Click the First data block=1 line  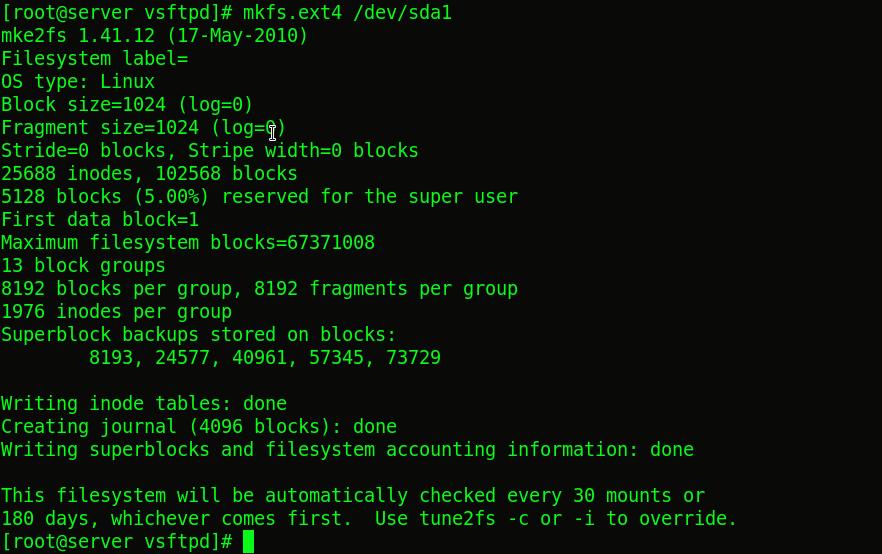(100, 220)
